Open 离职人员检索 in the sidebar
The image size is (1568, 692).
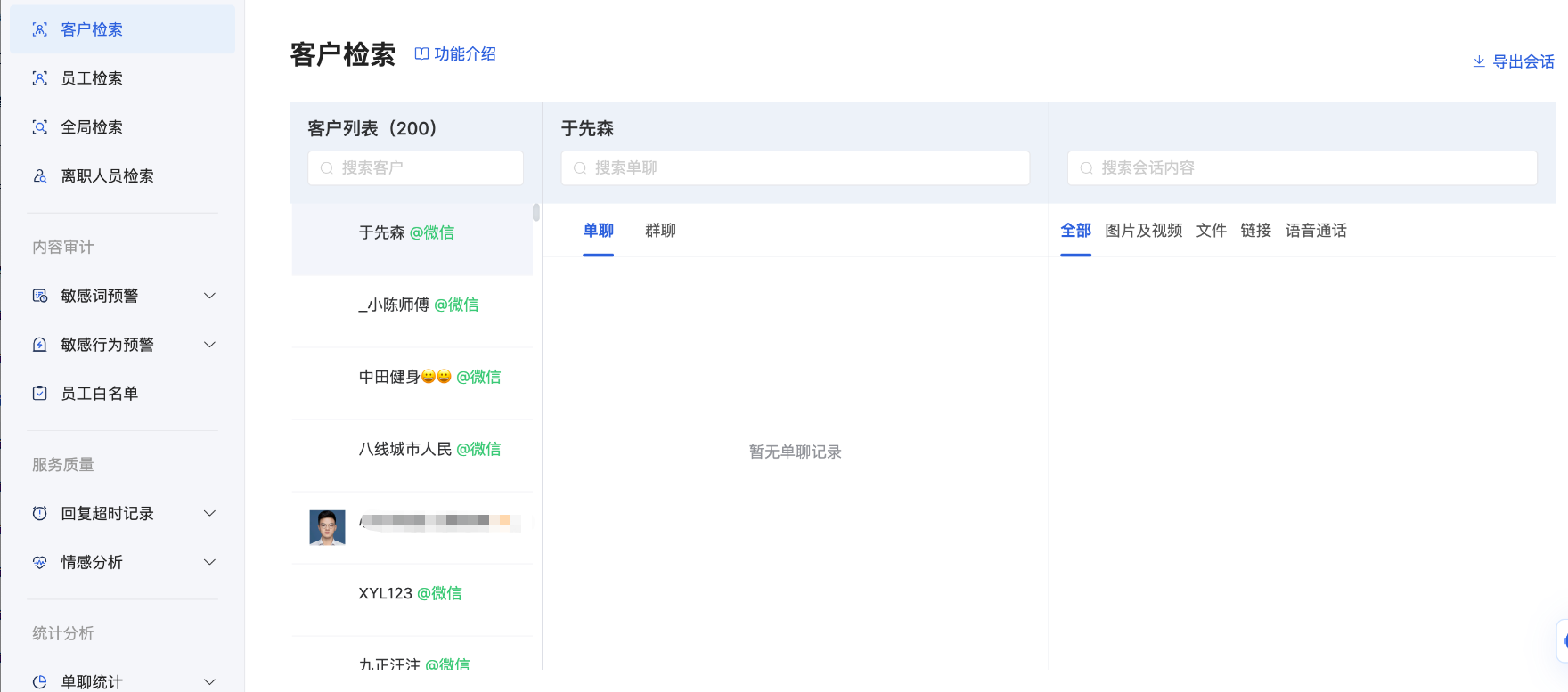pyautogui.click(x=123, y=176)
